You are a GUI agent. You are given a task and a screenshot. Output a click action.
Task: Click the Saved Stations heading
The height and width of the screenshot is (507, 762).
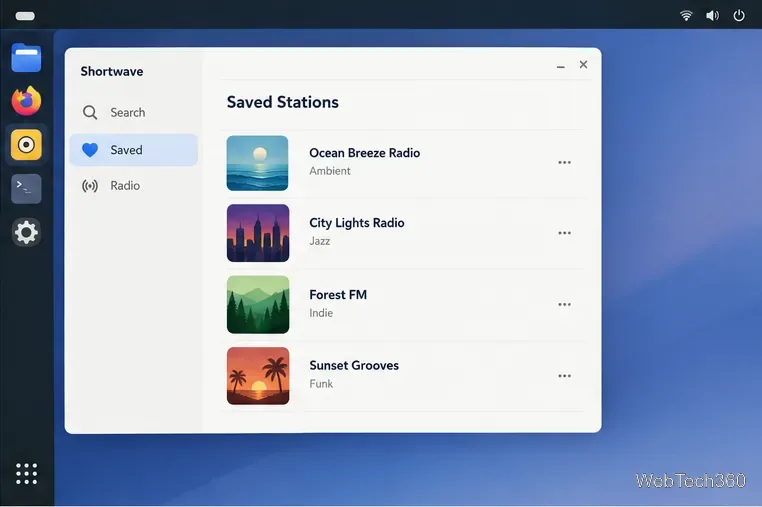point(282,102)
